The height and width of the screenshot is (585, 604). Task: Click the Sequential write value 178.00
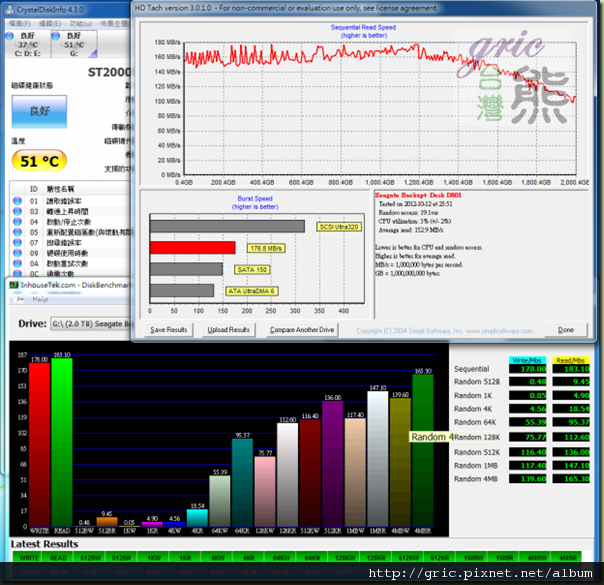pos(527,369)
